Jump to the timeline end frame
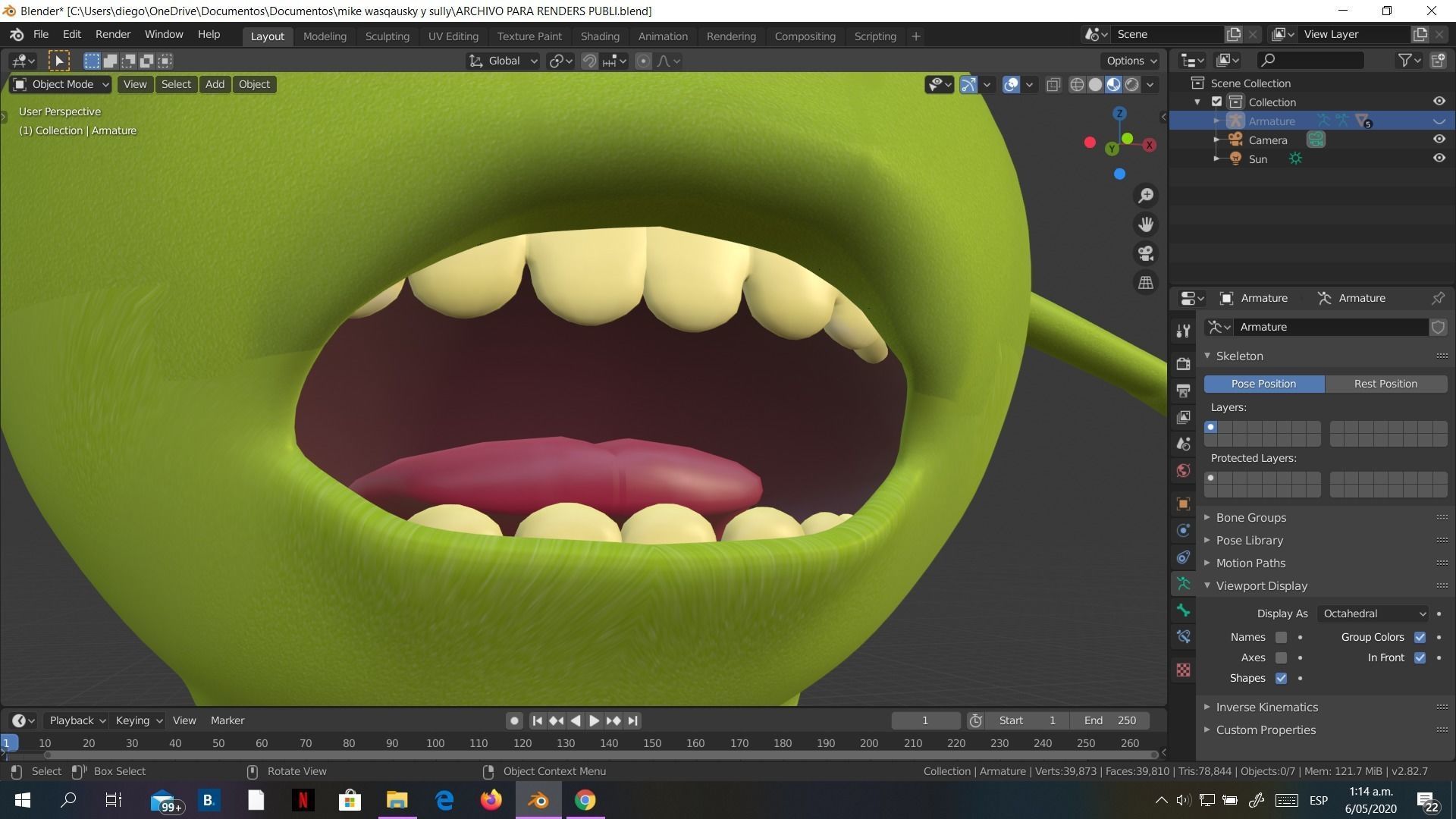 (x=633, y=720)
